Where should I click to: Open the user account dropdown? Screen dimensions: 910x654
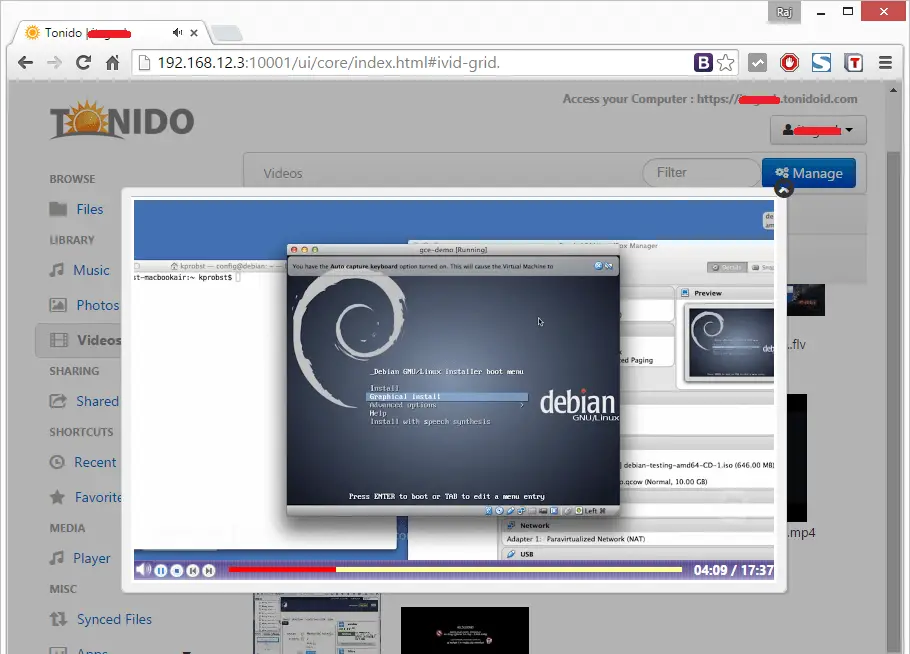(818, 130)
